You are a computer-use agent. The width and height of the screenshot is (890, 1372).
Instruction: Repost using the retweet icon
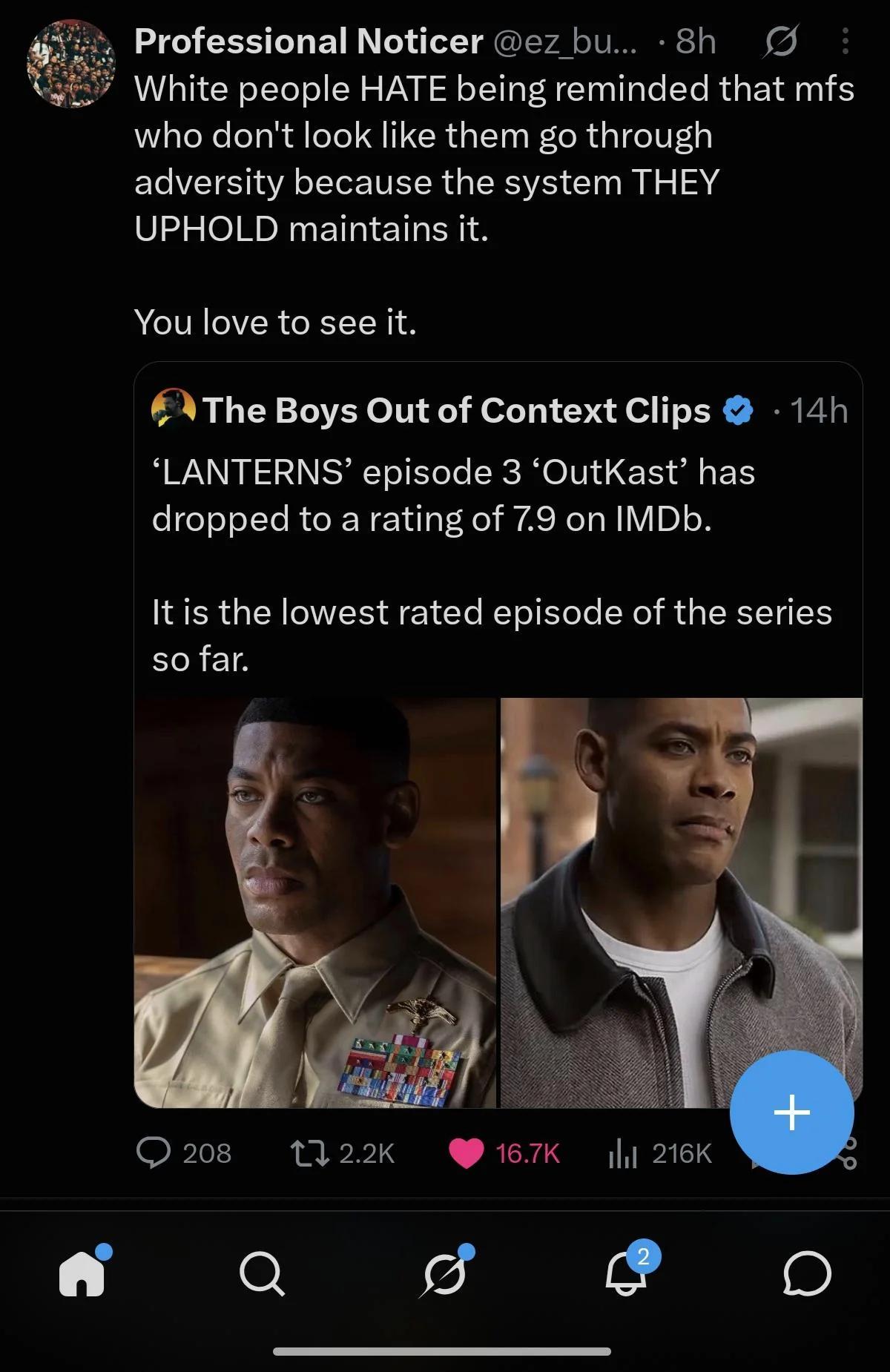pos(310,1153)
